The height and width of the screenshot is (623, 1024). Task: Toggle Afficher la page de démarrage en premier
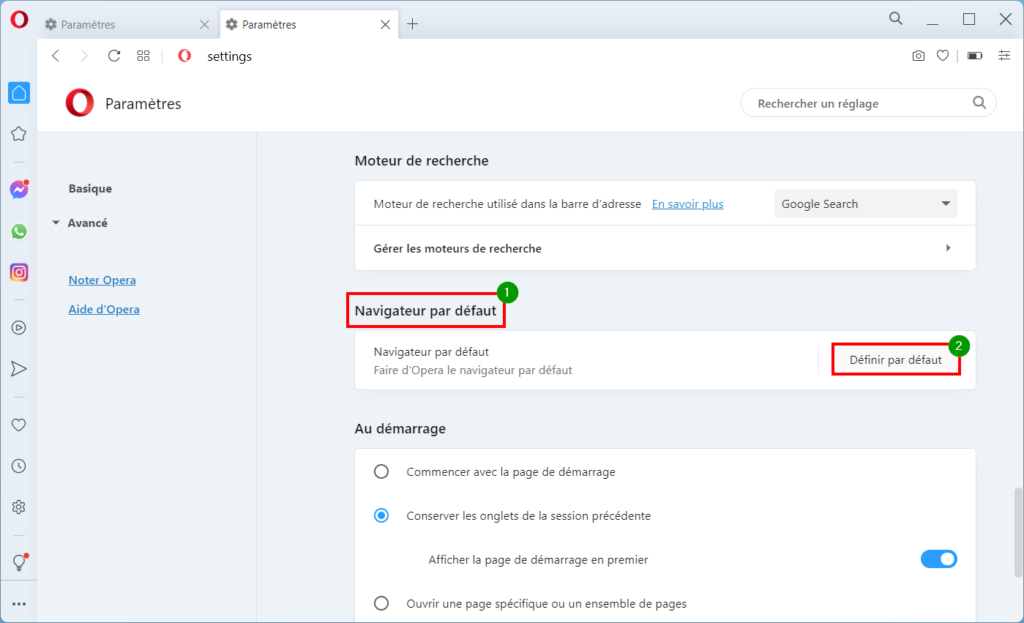(x=938, y=559)
